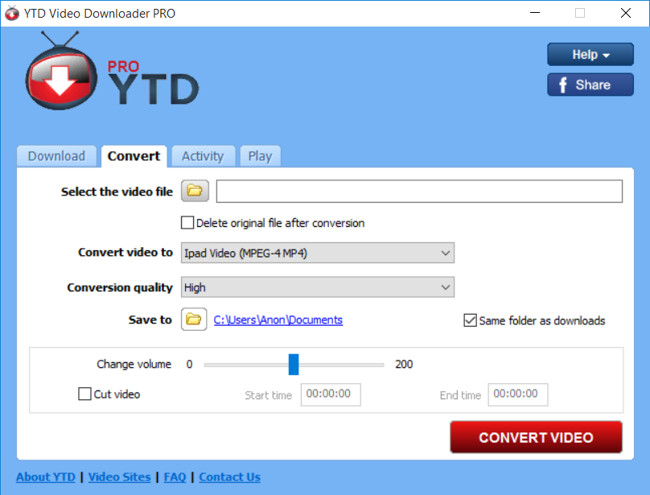This screenshot has width=650, height=495.
Task: Click the Save to folder browse icon
Action: pyautogui.click(x=194, y=319)
